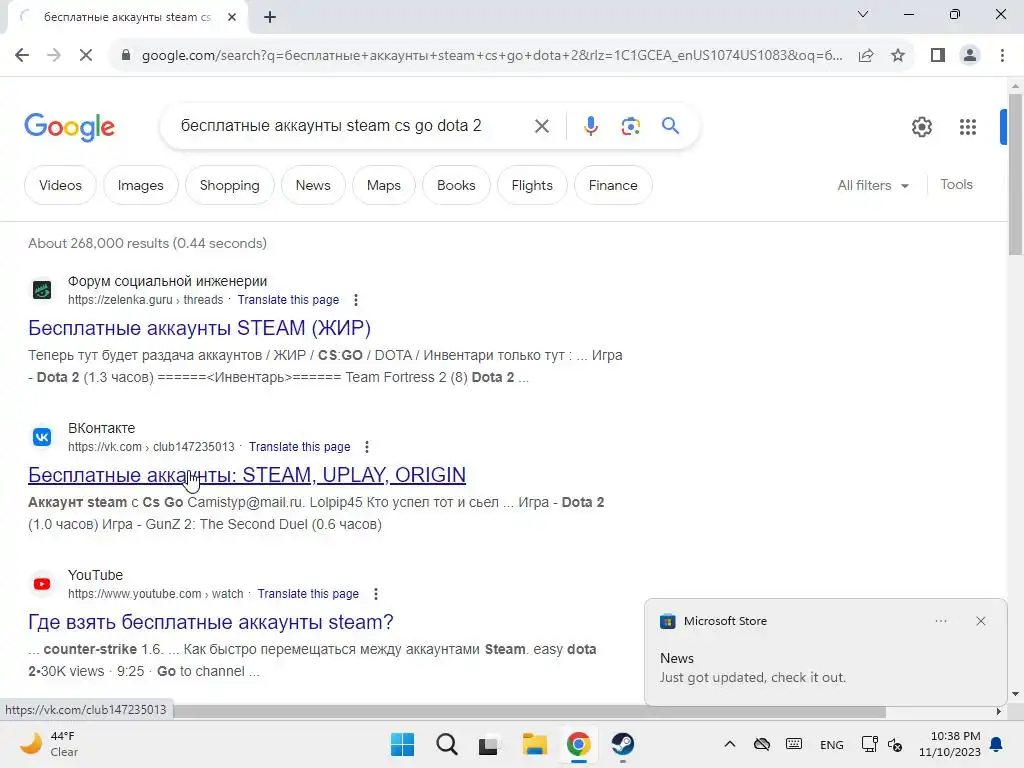Share this page from address bar
The height and width of the screenshot is (768, 1024).
866,56
